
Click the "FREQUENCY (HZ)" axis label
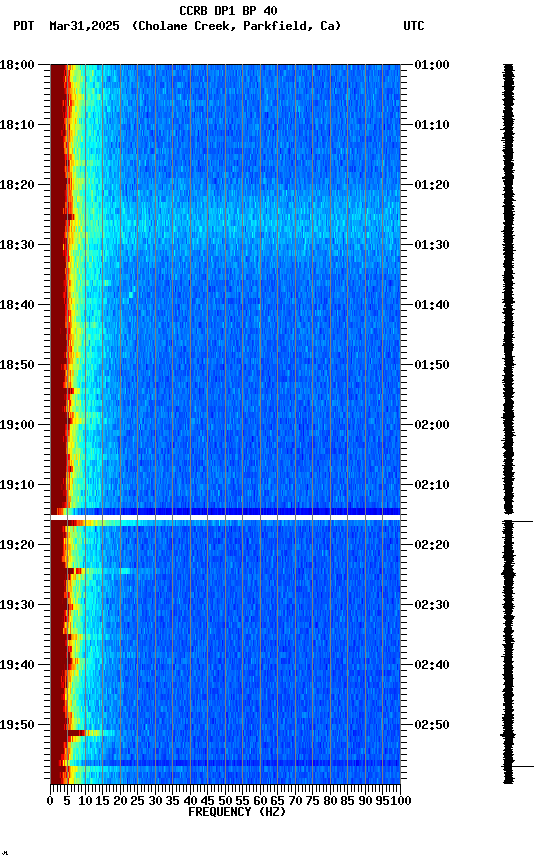[237, 812]
